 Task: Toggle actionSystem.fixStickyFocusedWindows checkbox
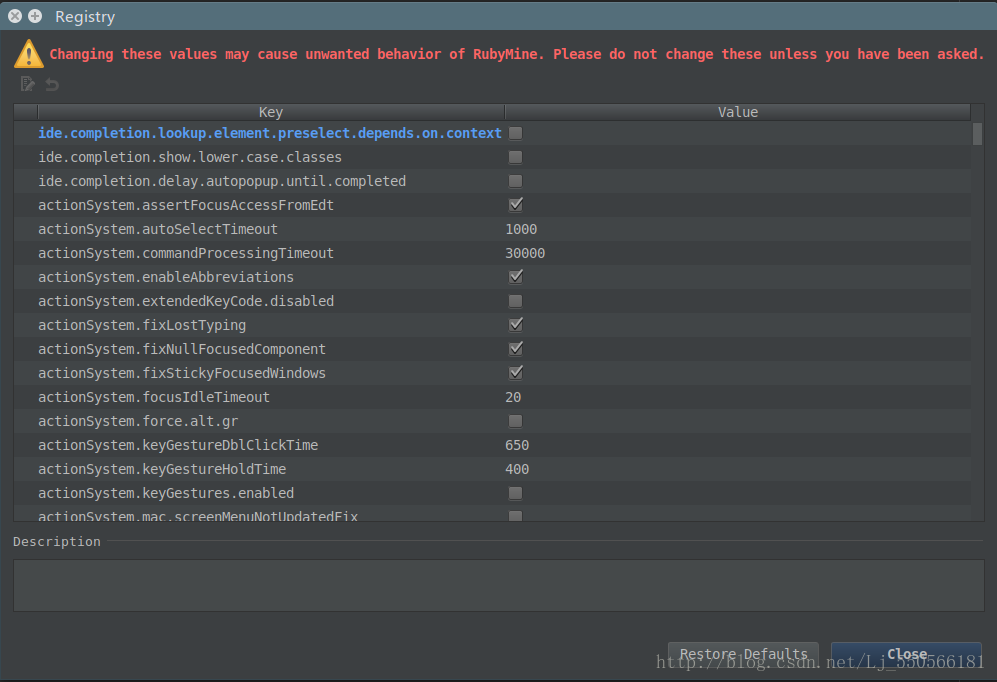click(x=516, y=372)
